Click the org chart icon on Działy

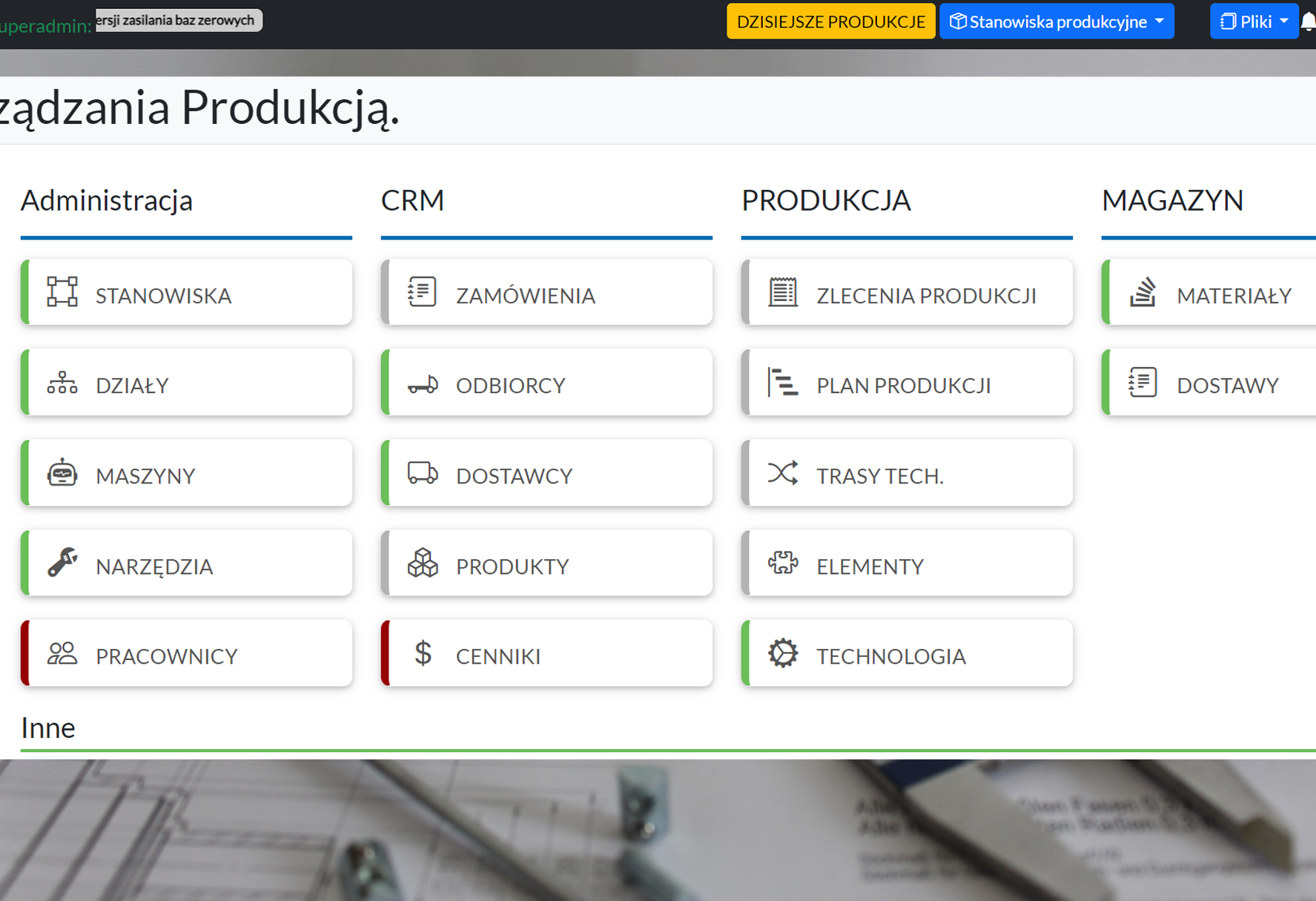point(62,383)
